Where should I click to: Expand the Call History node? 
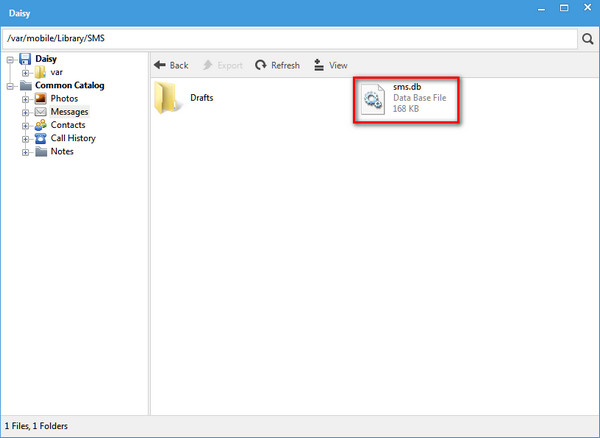(25, 138)
